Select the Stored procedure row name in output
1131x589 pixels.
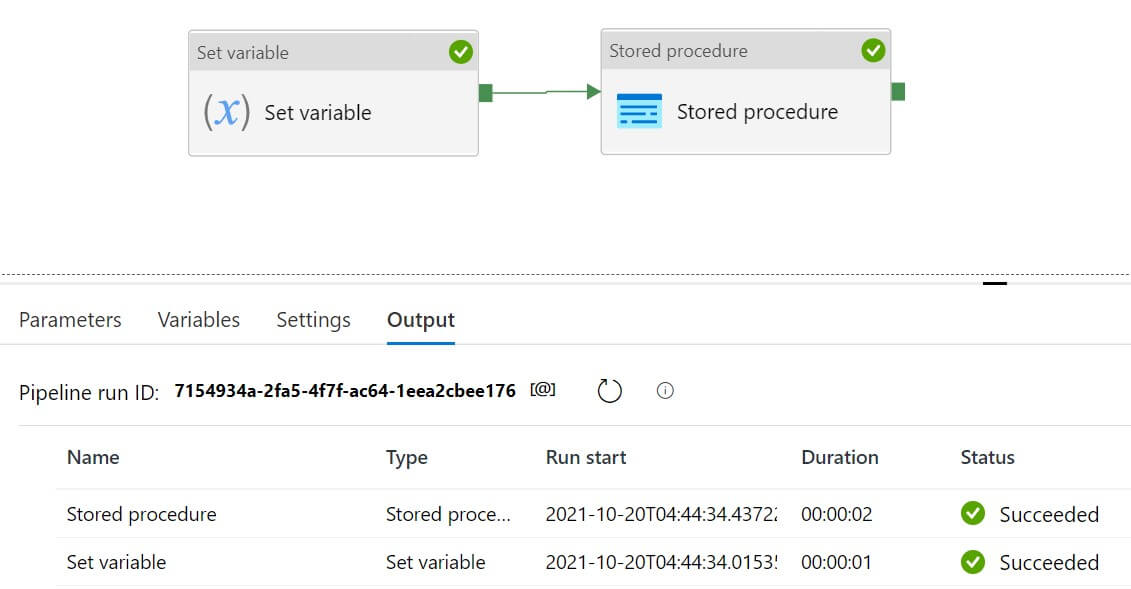141,514
